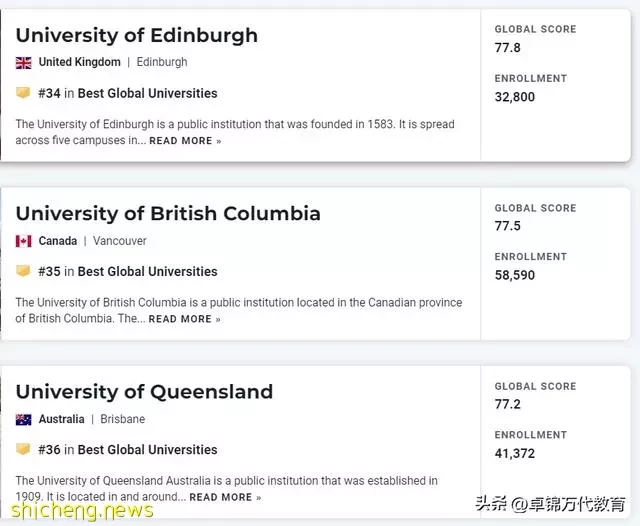640x526 pixels.
Task: Click the Australia flag icon
Action: point(23,419)
